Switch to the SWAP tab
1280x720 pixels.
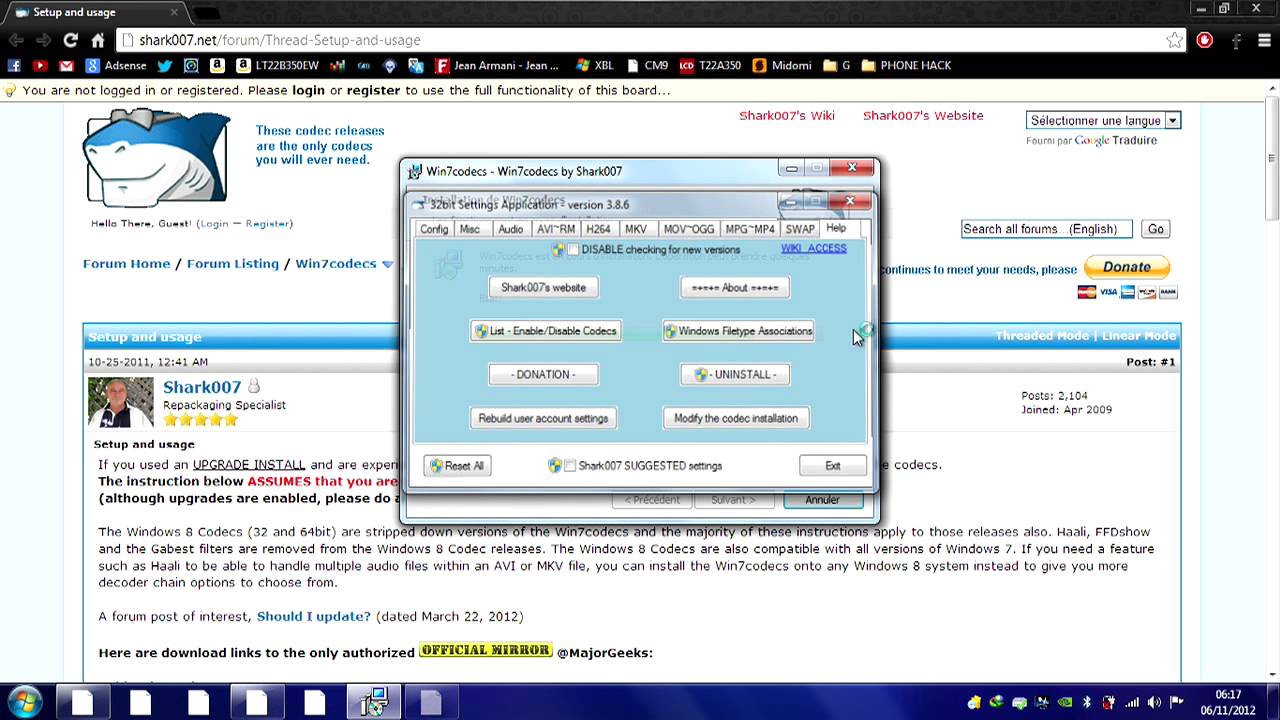800,229
